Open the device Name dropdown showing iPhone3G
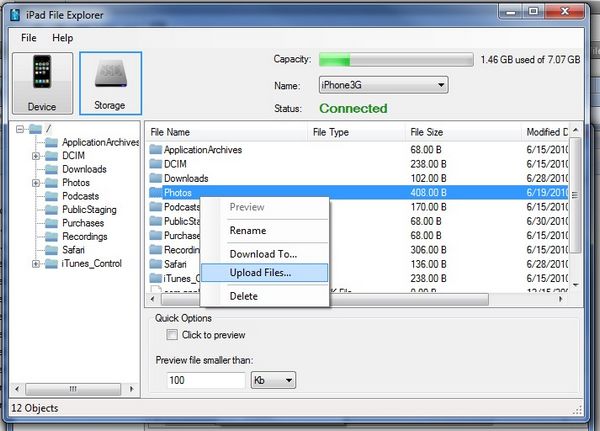 click(383, 85)
